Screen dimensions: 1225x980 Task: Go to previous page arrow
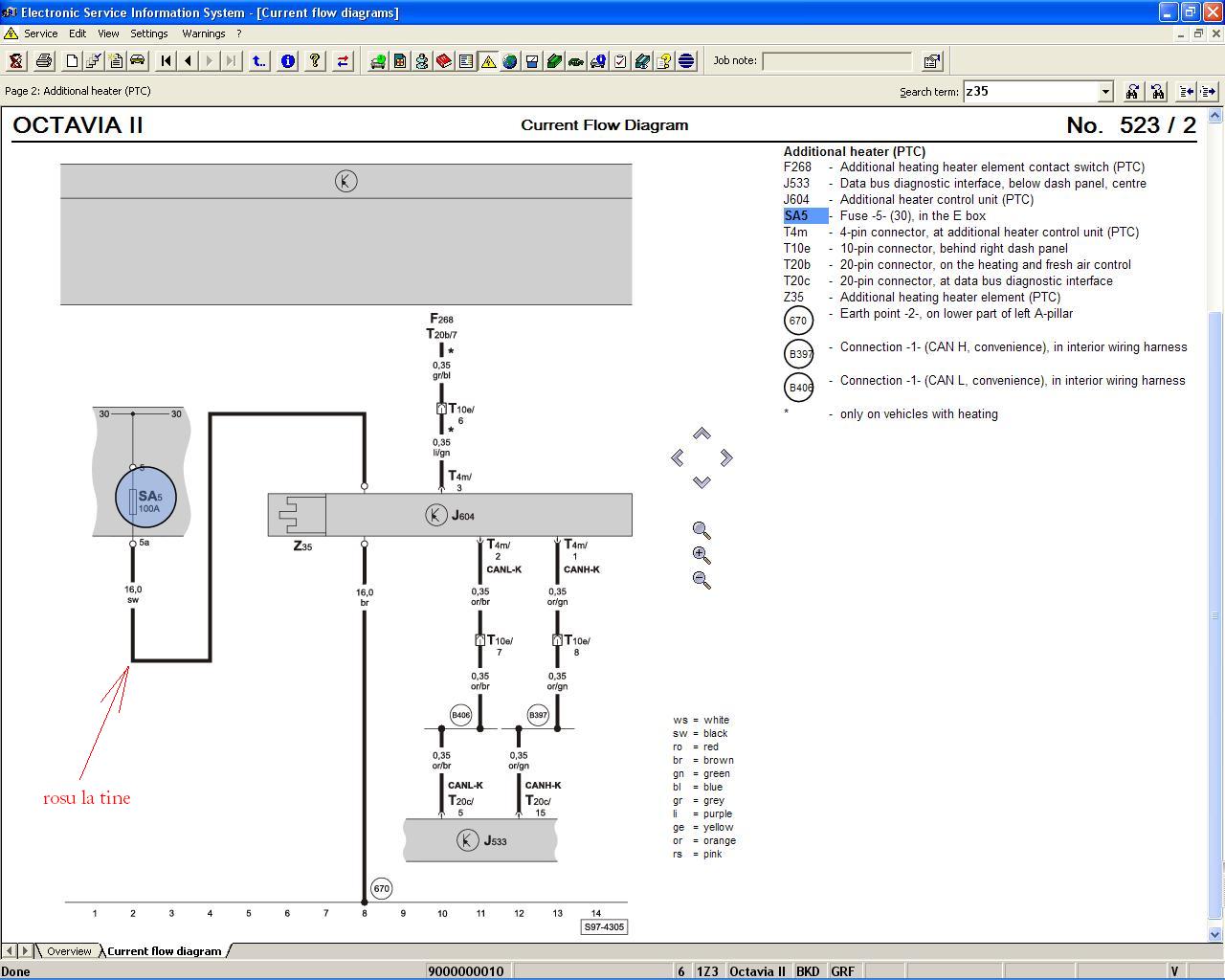click(188, 61)
